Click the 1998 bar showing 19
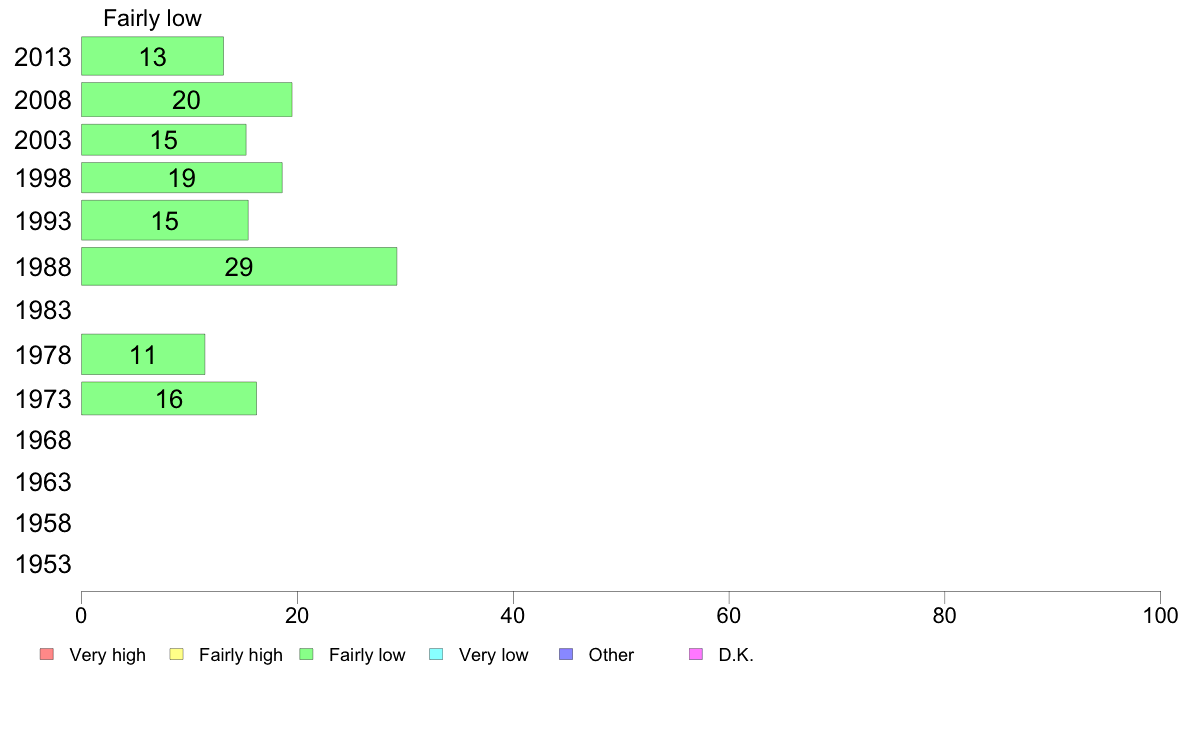 tap(181, 178)
